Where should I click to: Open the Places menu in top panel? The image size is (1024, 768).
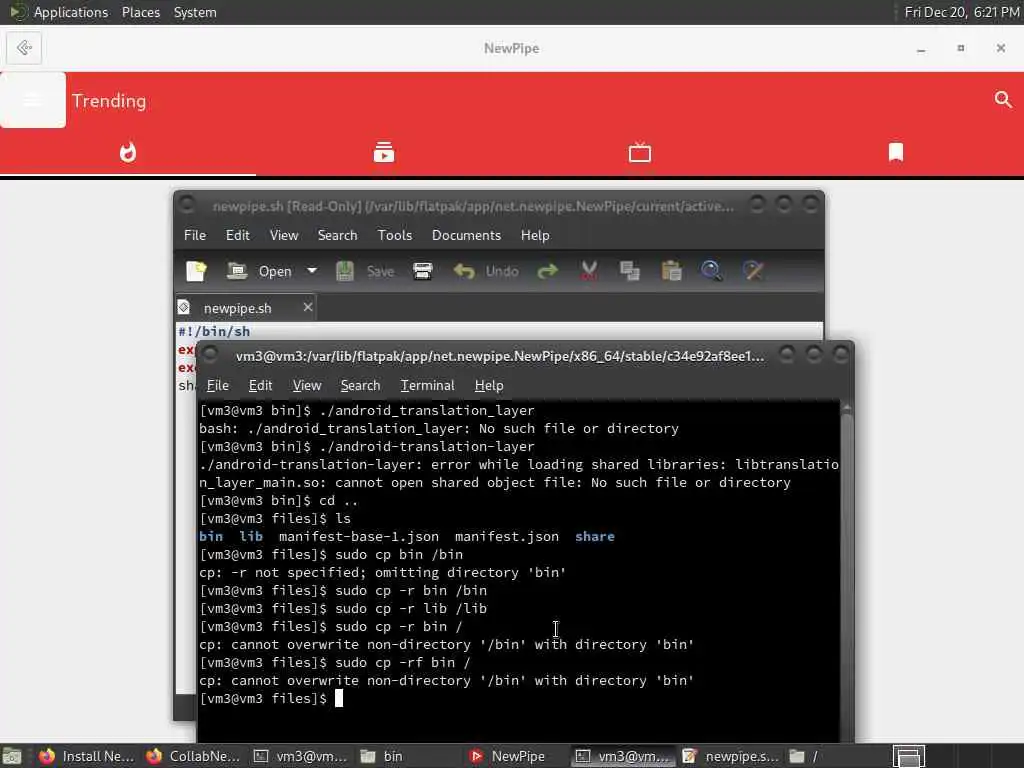pos(141,12)
